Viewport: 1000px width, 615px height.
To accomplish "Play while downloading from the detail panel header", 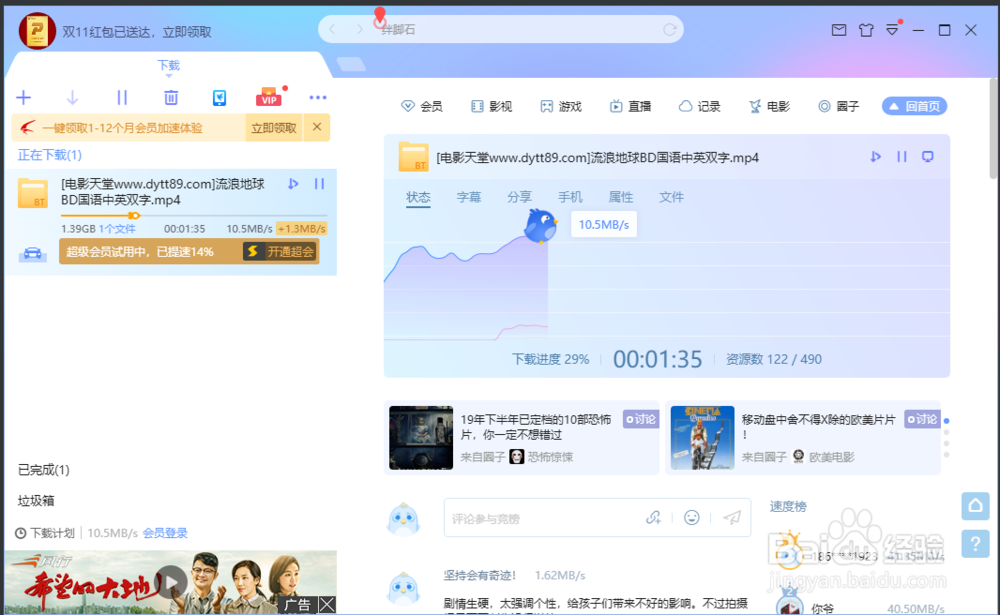I will 876,156.
